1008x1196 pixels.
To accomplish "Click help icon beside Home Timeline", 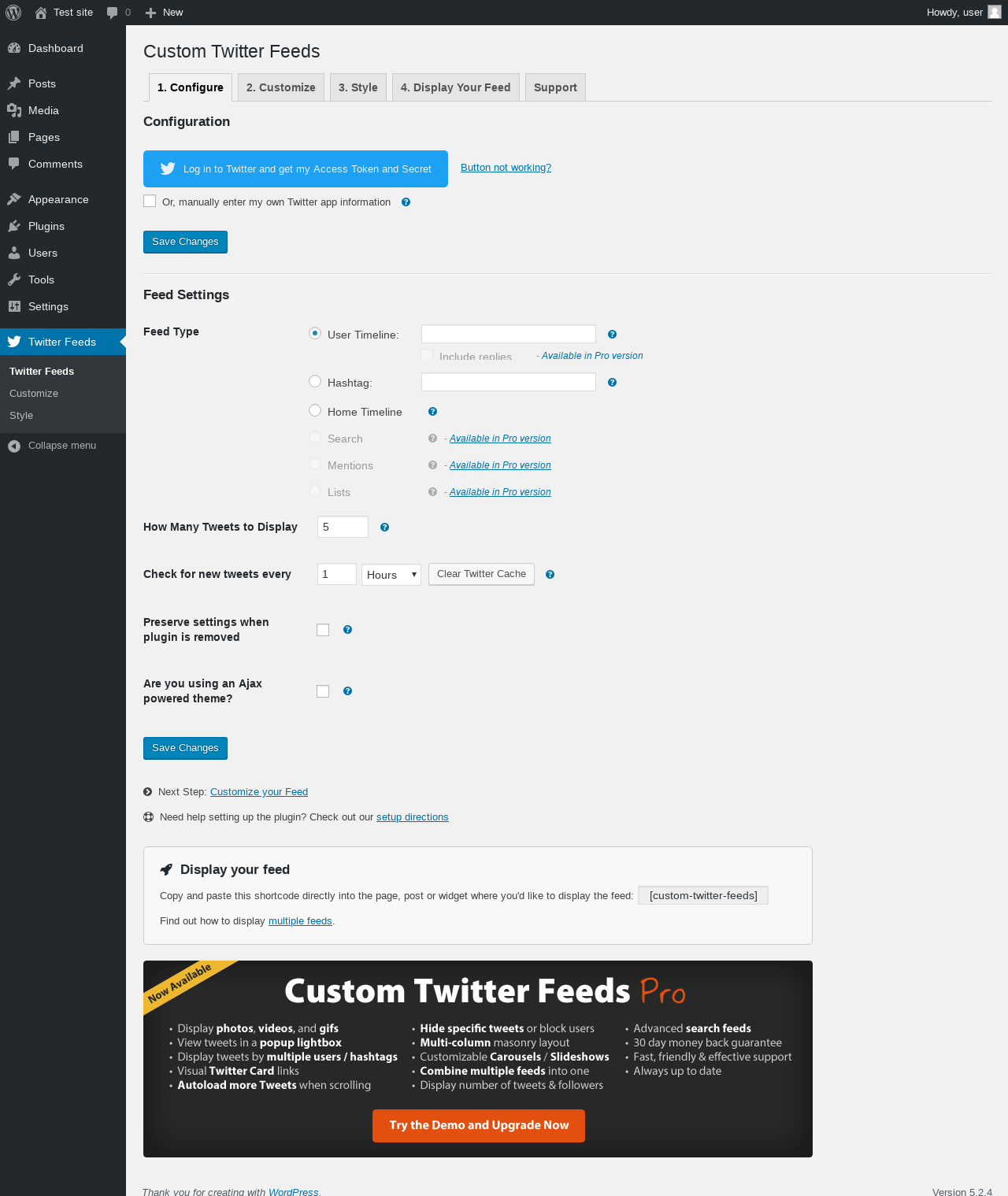I will coord(433,412).
